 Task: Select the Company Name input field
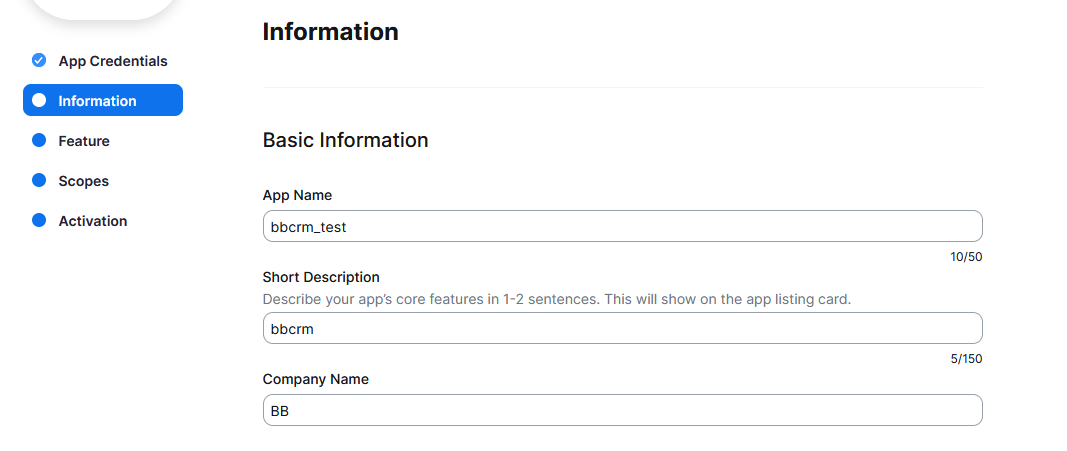(x=622, y=410)
